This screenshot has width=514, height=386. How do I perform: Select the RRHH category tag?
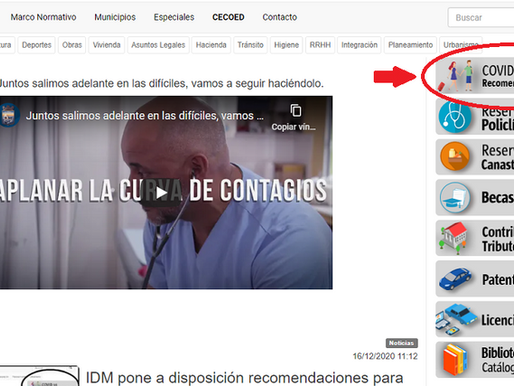(320, 45)
